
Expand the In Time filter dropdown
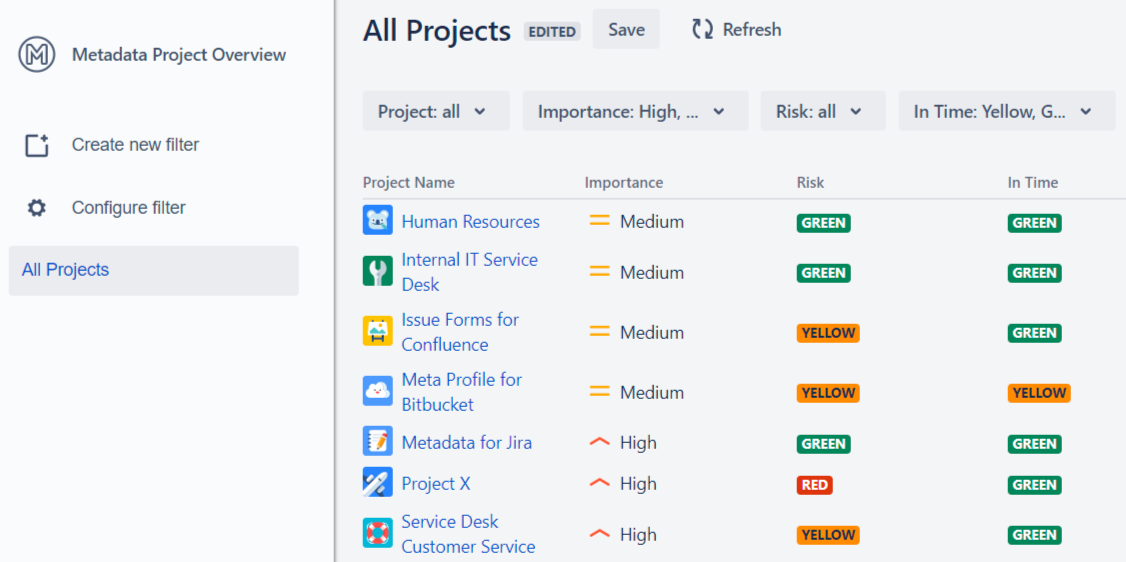[1007, 111]
